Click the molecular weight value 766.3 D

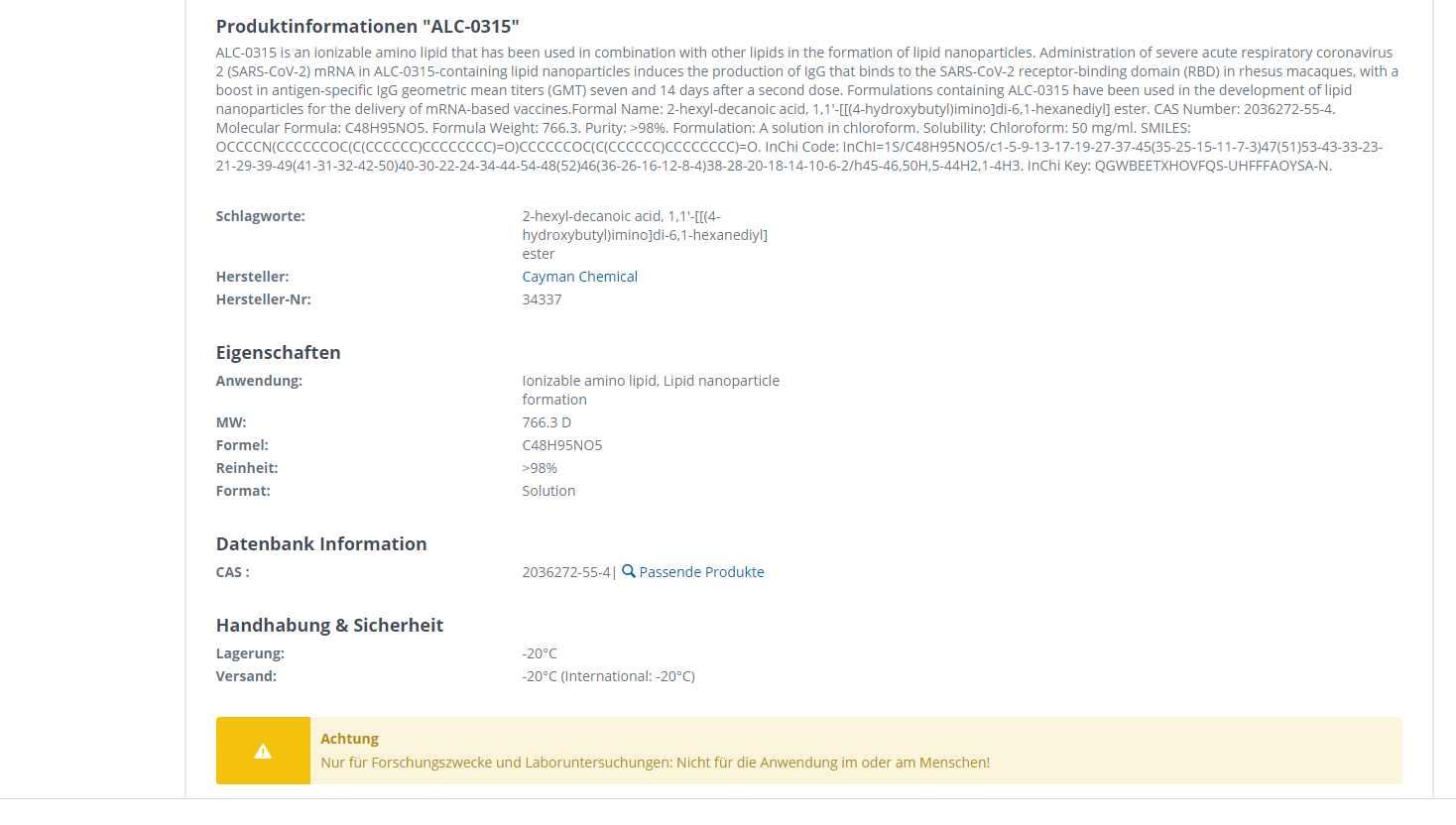pos(546,422)
